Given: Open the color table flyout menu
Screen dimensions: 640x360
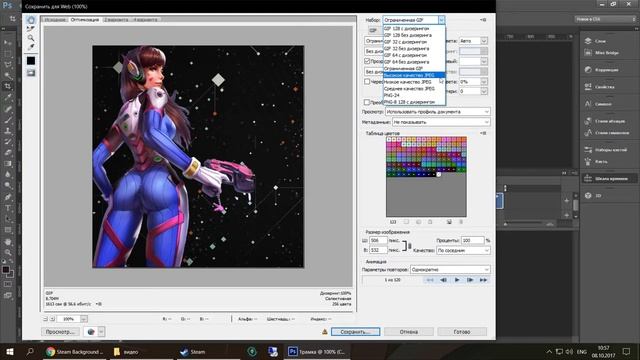Looking at the screenshot, I should 483,133.
